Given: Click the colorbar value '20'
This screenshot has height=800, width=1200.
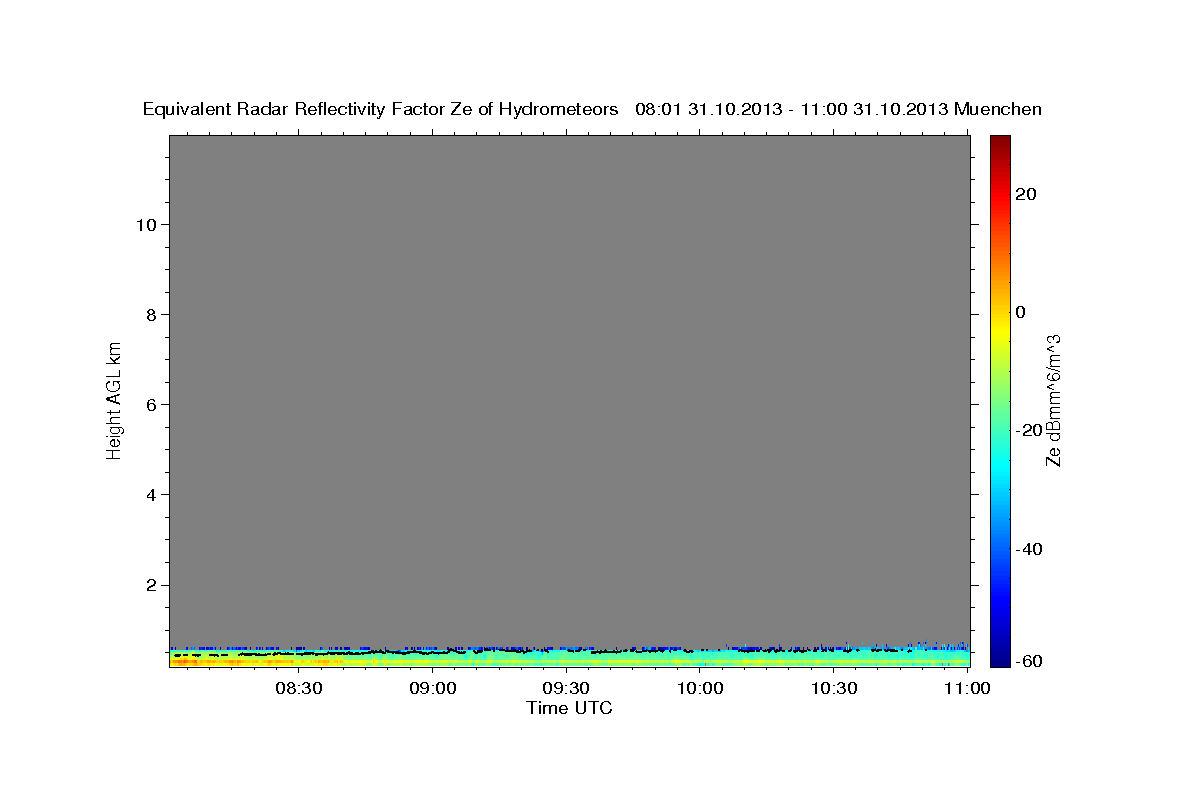Looking at the screenshot, I should coord(1026,194).
